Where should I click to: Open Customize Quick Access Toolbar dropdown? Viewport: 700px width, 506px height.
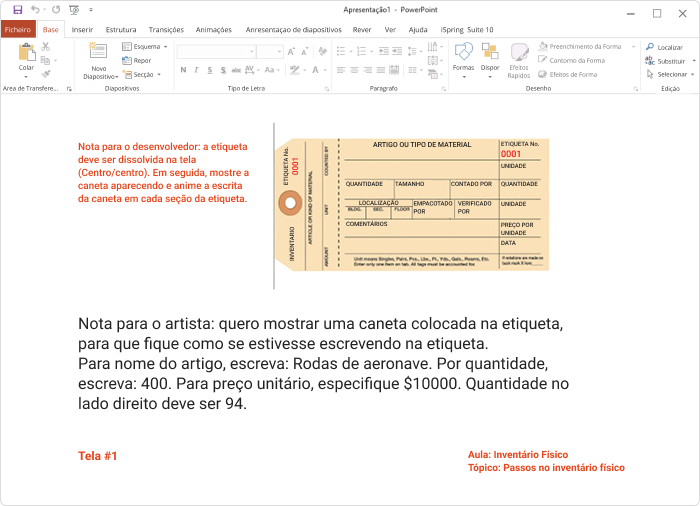point(91,9)
